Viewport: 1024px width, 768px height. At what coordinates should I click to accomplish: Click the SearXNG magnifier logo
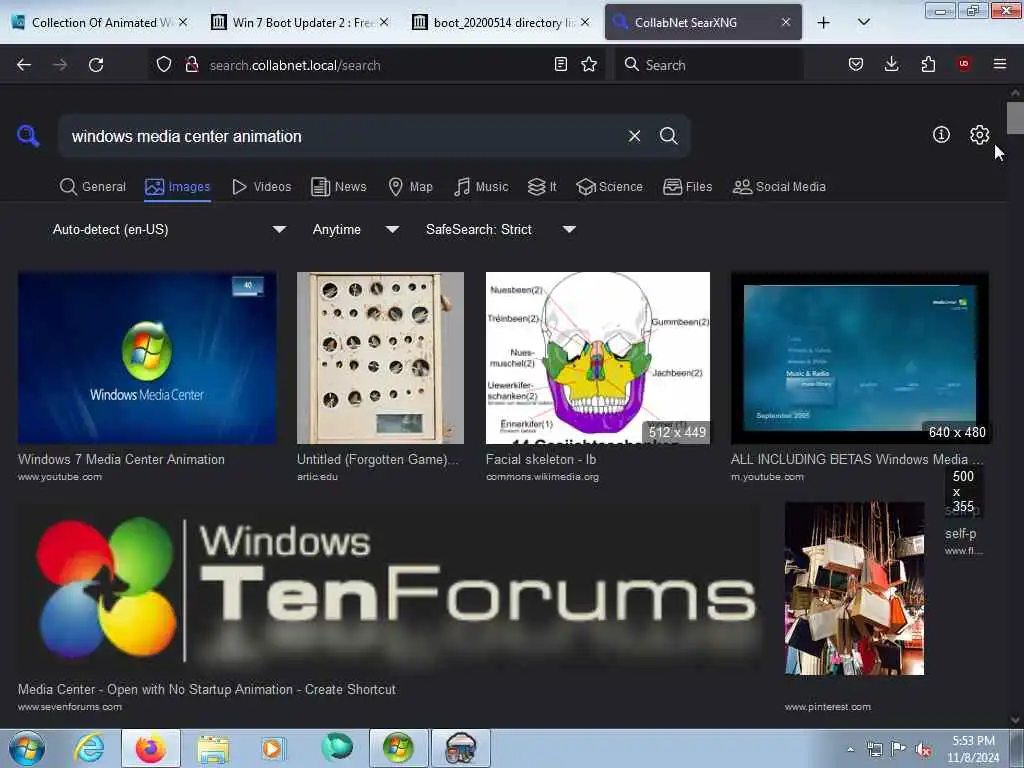[x=28, y=136]
